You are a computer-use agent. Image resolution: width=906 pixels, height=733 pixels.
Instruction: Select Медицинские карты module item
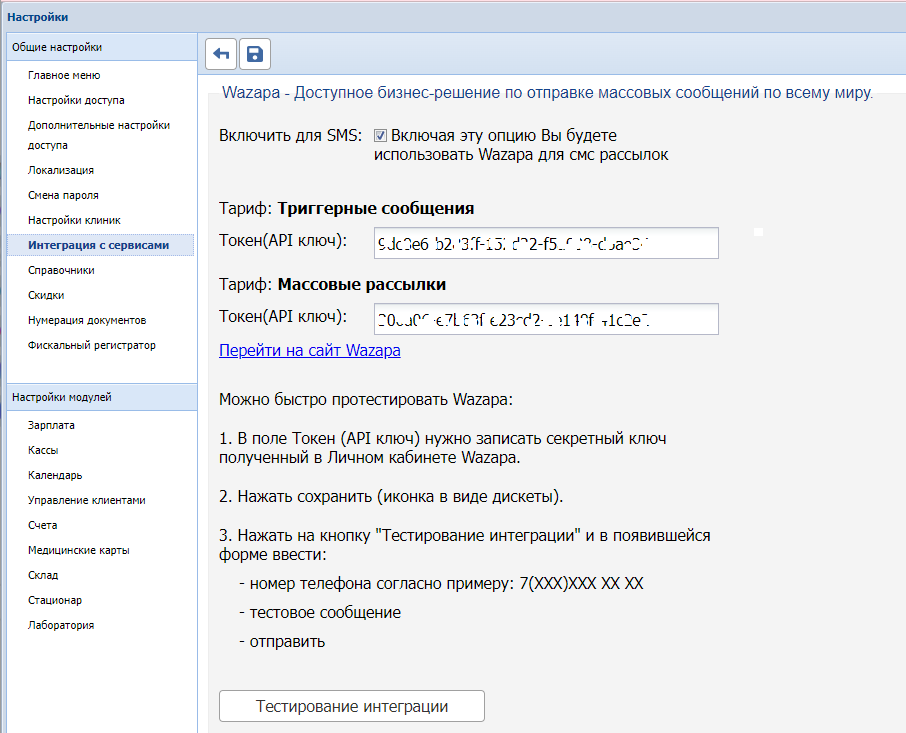[x=78, y=550]
